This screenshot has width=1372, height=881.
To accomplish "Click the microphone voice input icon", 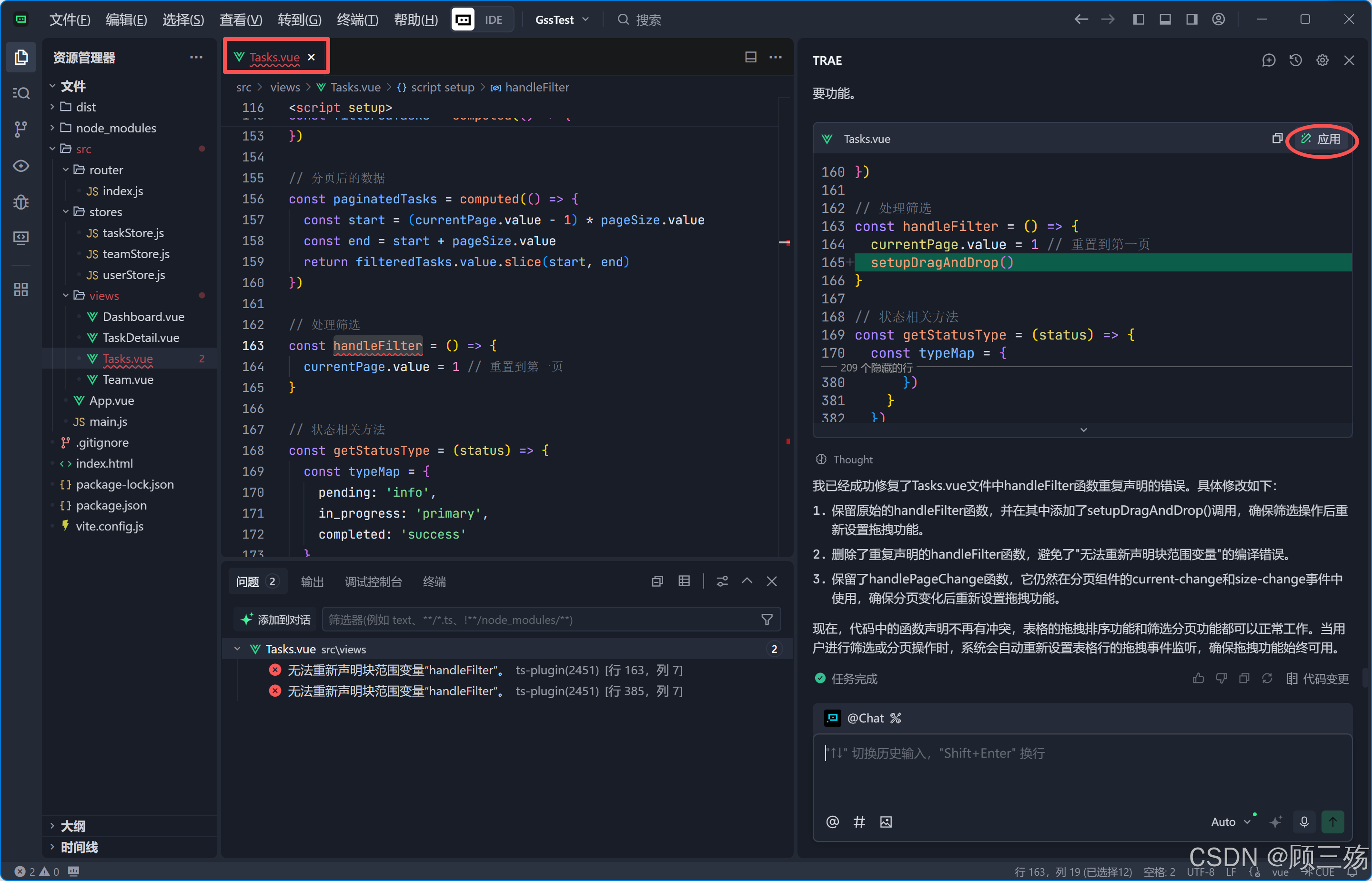I will (1304, 821).
